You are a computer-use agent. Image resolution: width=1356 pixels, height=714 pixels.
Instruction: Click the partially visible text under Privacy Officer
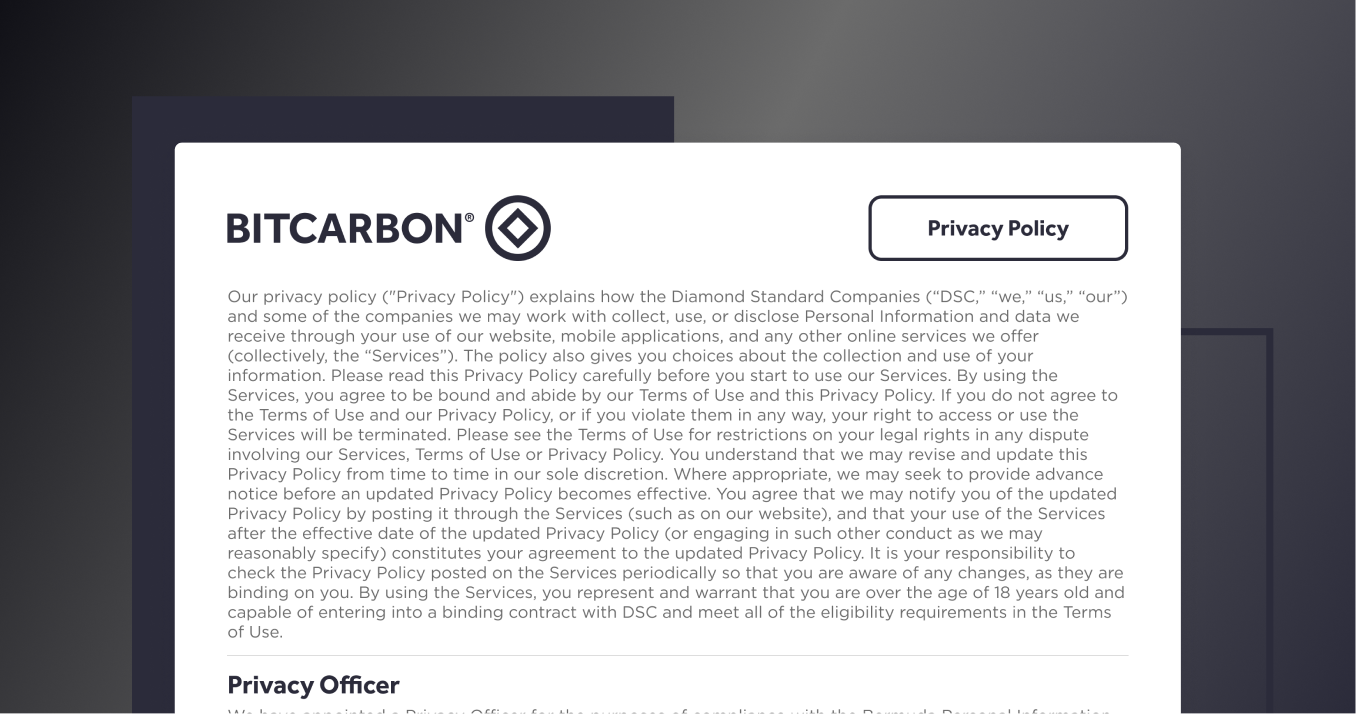pyautogui.click(x=669, y=710)
